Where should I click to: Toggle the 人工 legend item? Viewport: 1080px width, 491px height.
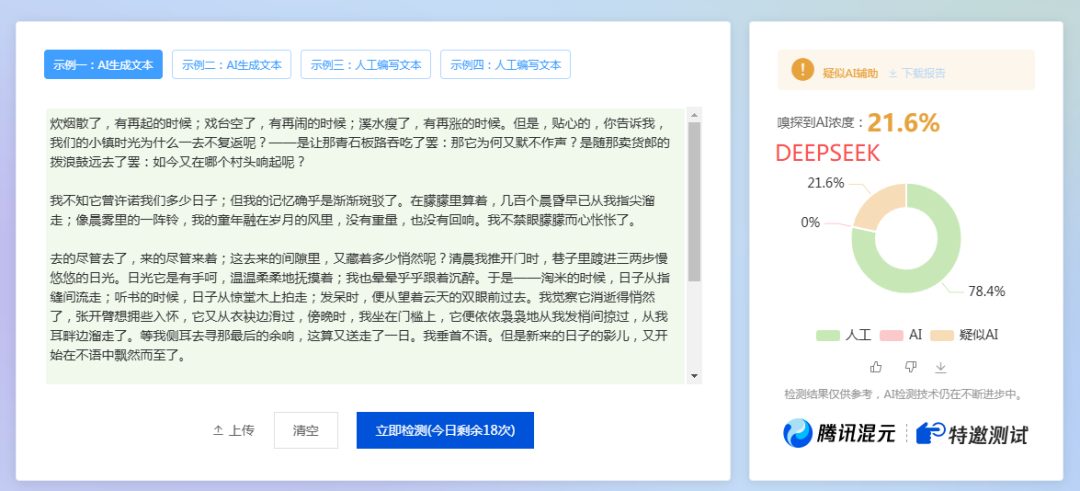[844, 335]
